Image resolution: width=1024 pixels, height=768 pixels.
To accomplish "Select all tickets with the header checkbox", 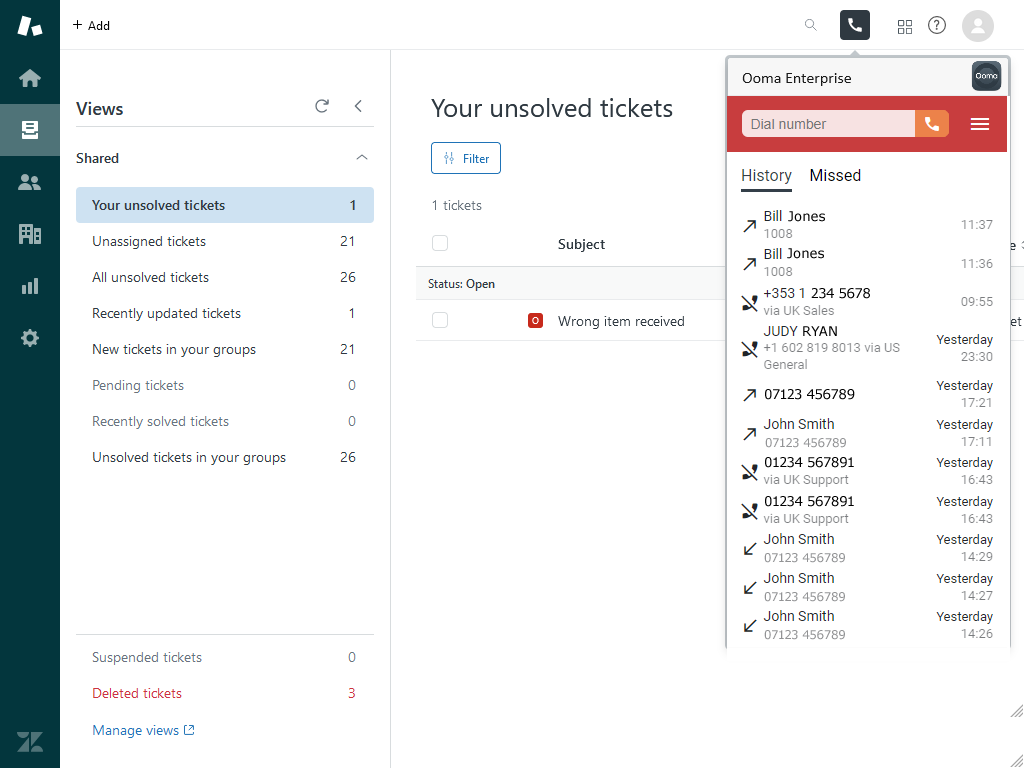I will [x=440, y=243].
